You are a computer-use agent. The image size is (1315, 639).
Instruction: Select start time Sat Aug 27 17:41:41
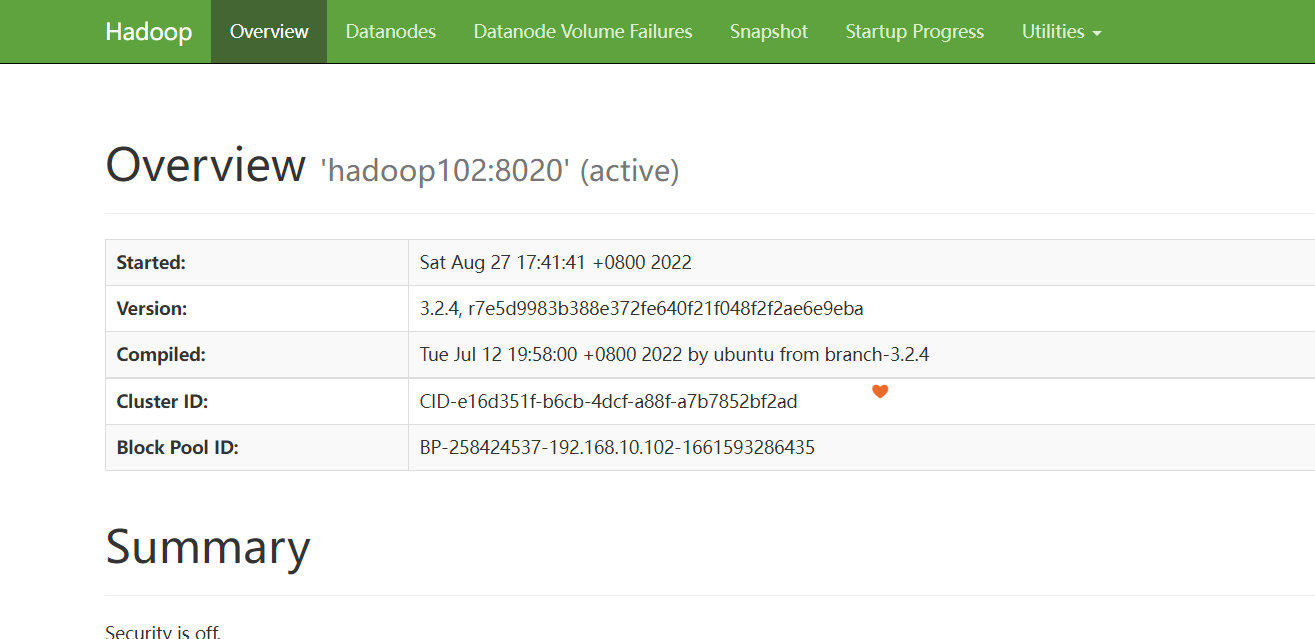pos(556,263)
